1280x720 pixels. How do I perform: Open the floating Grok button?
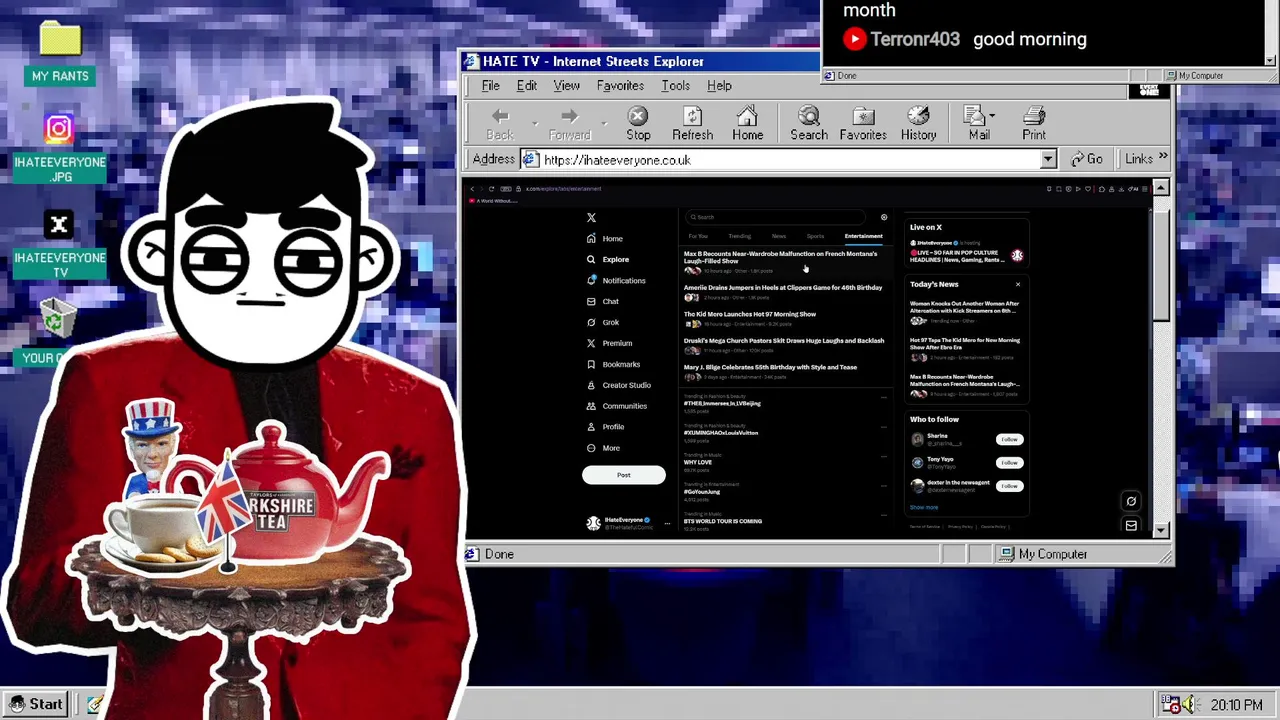(1131, 502)
